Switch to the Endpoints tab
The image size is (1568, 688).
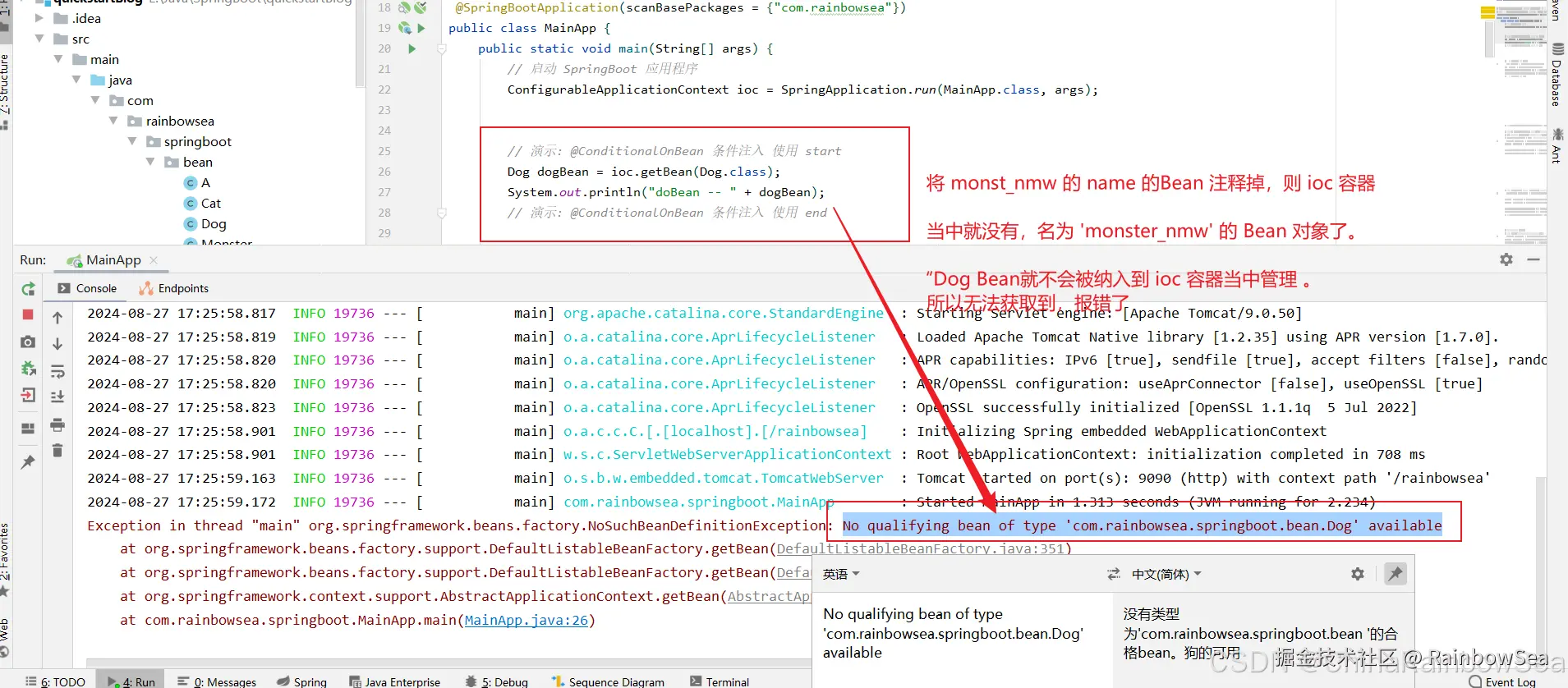pos(174,288)
